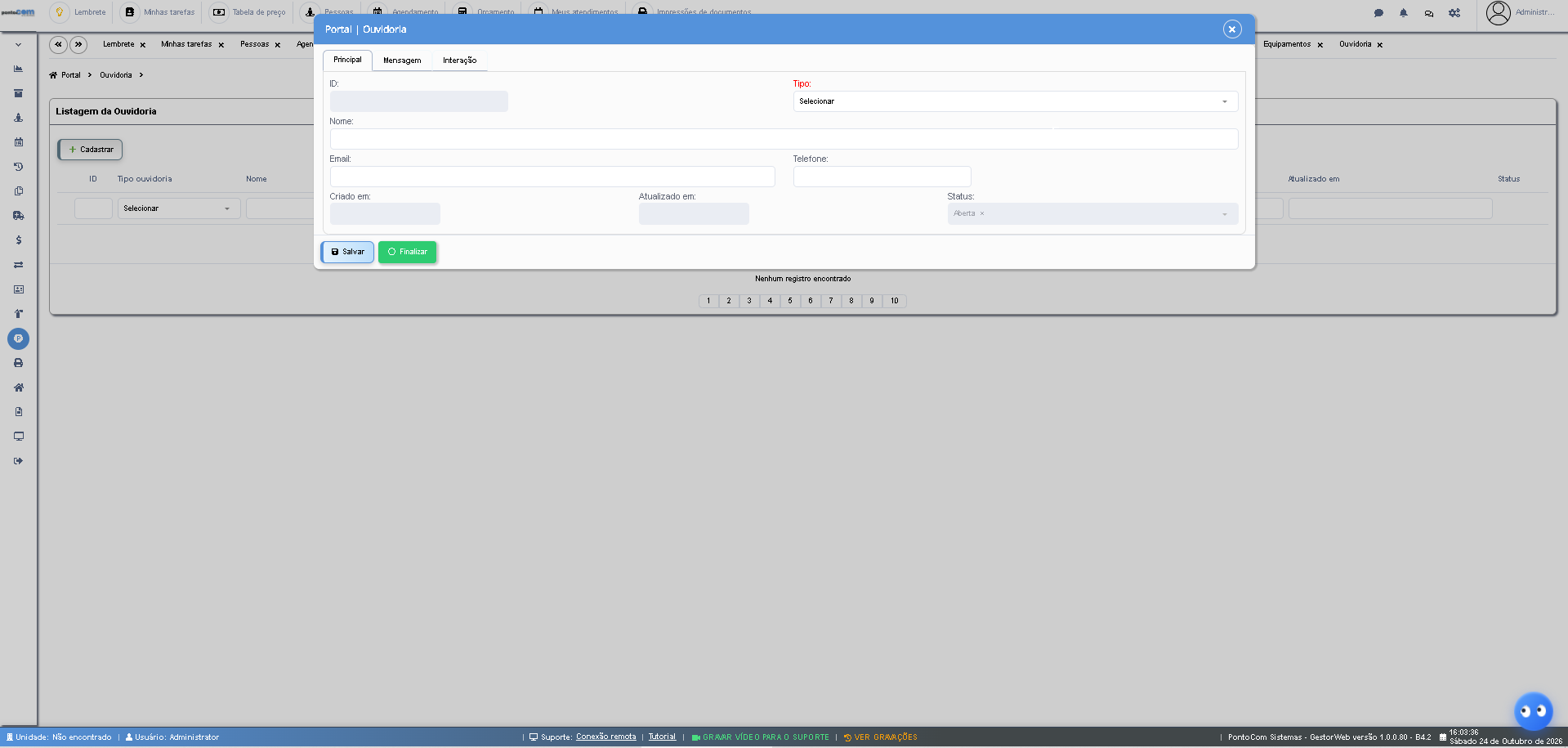1568x748 pixels.
Task: Click the monitor icon in sidebar
Action: (19, 437)
